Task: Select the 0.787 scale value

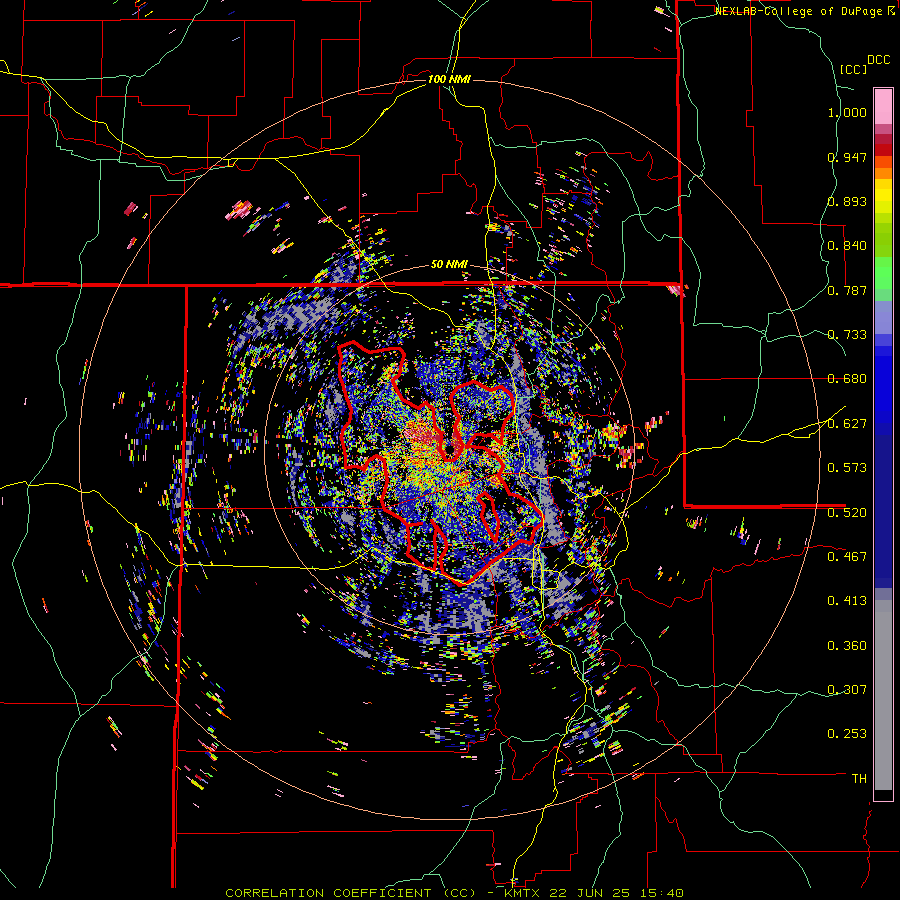Action: click(x=847, y=290)
